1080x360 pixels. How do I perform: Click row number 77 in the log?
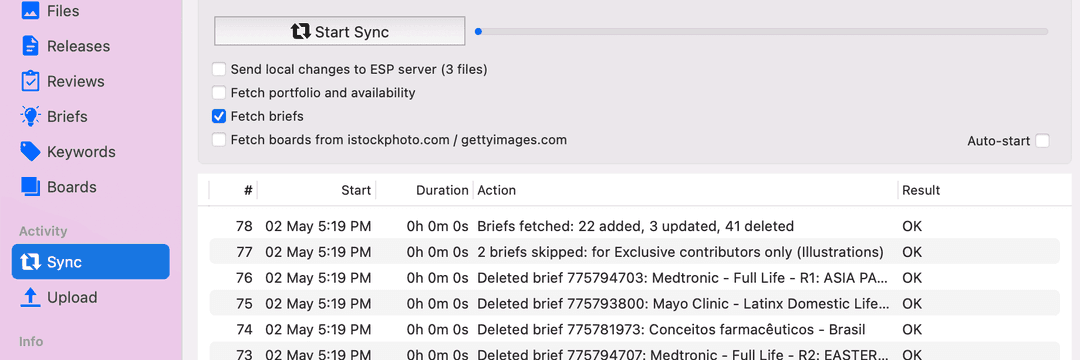[x=244, y=251]
